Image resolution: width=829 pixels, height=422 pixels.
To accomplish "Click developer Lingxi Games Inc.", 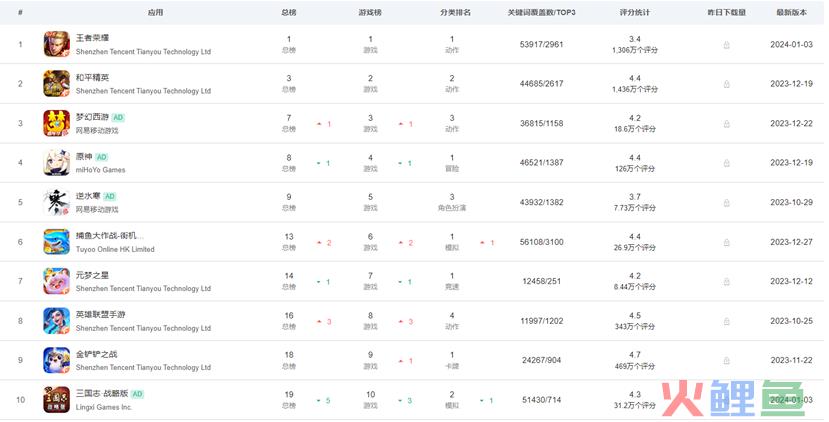I will coord(104,407).
